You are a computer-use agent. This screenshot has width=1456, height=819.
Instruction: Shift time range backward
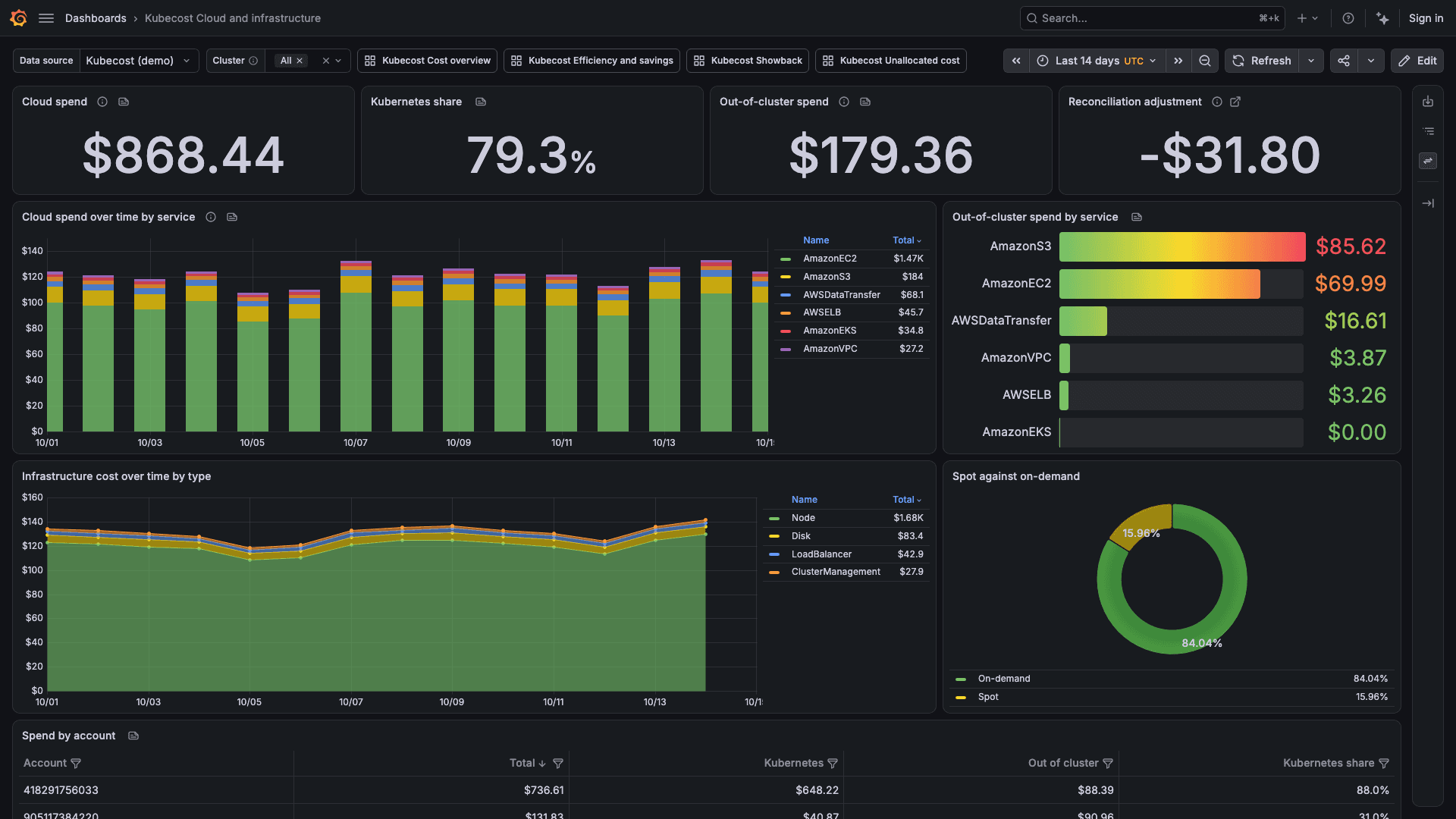pyautogui.click(x=1016, y=61)
